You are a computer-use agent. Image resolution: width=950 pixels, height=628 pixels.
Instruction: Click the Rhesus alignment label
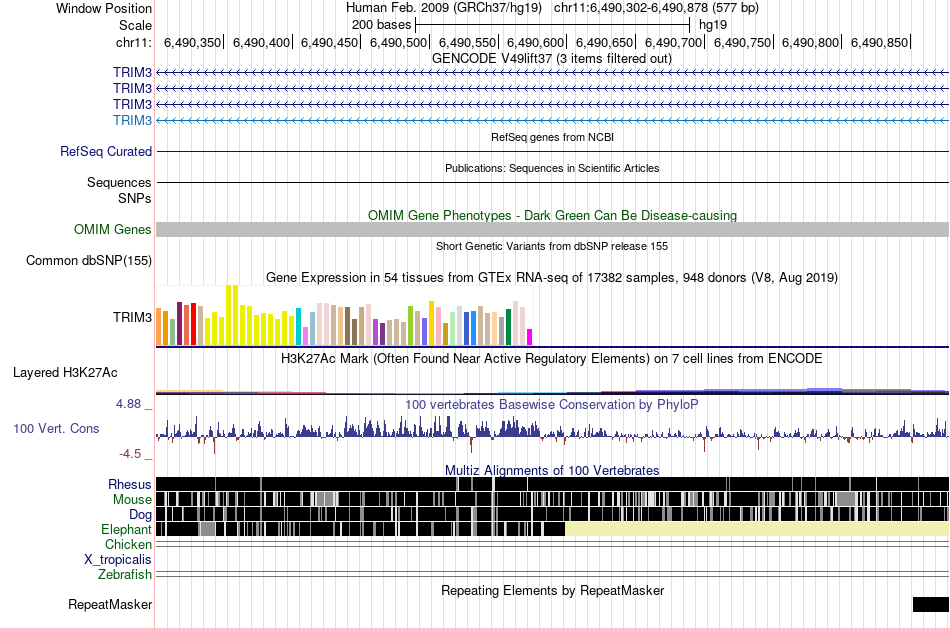point(130,484)
